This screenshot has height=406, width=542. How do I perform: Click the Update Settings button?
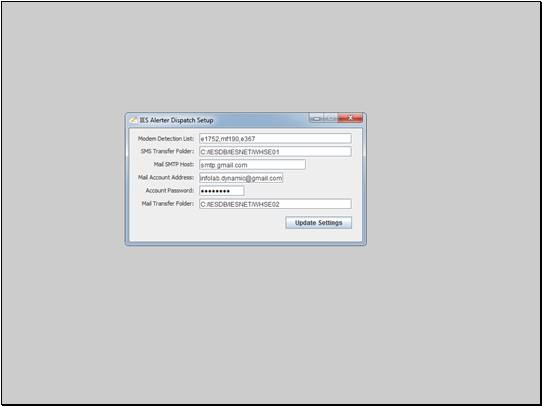click(x=319, y=223)
